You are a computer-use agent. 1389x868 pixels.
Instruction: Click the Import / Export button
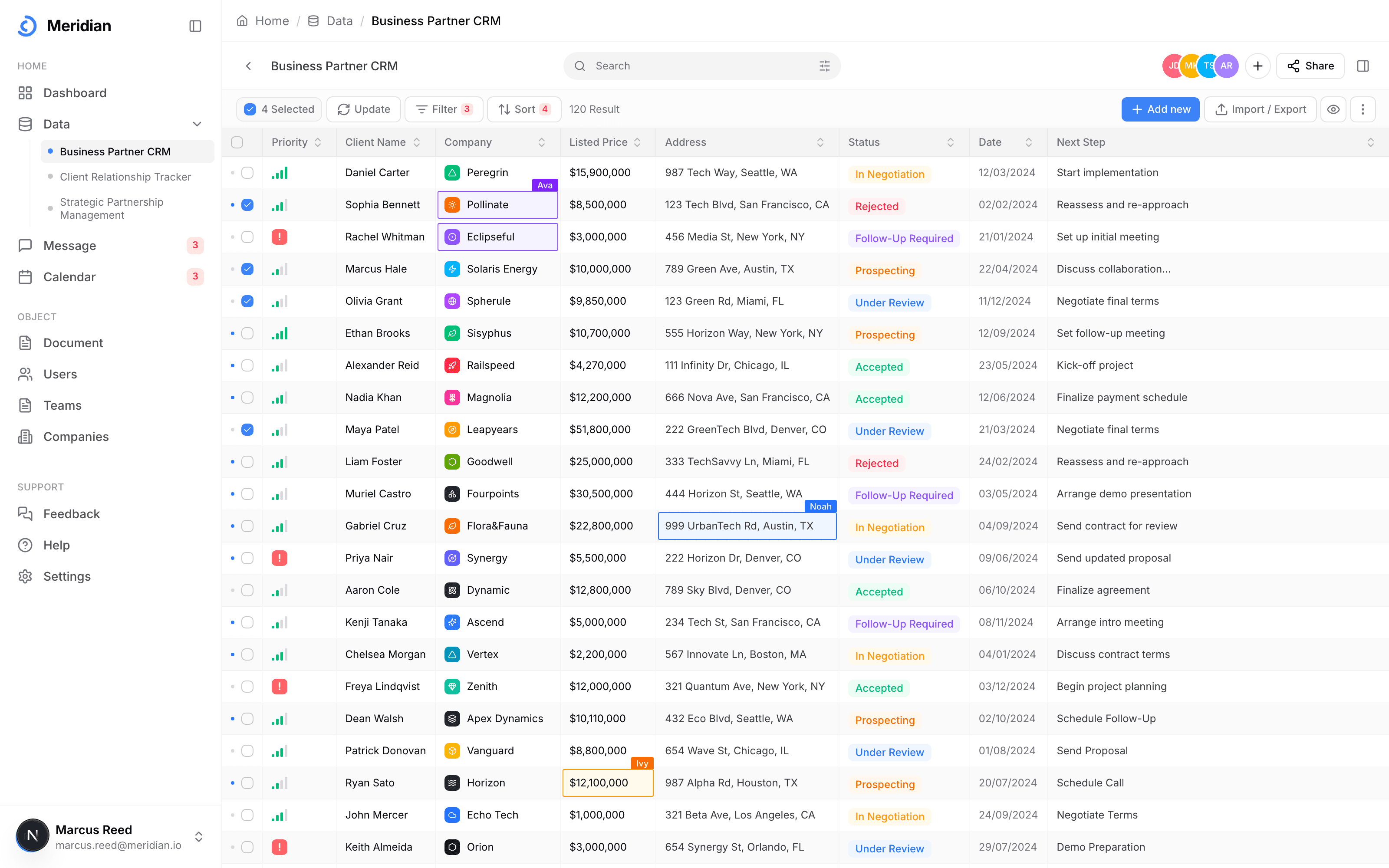pos(1261,109)
